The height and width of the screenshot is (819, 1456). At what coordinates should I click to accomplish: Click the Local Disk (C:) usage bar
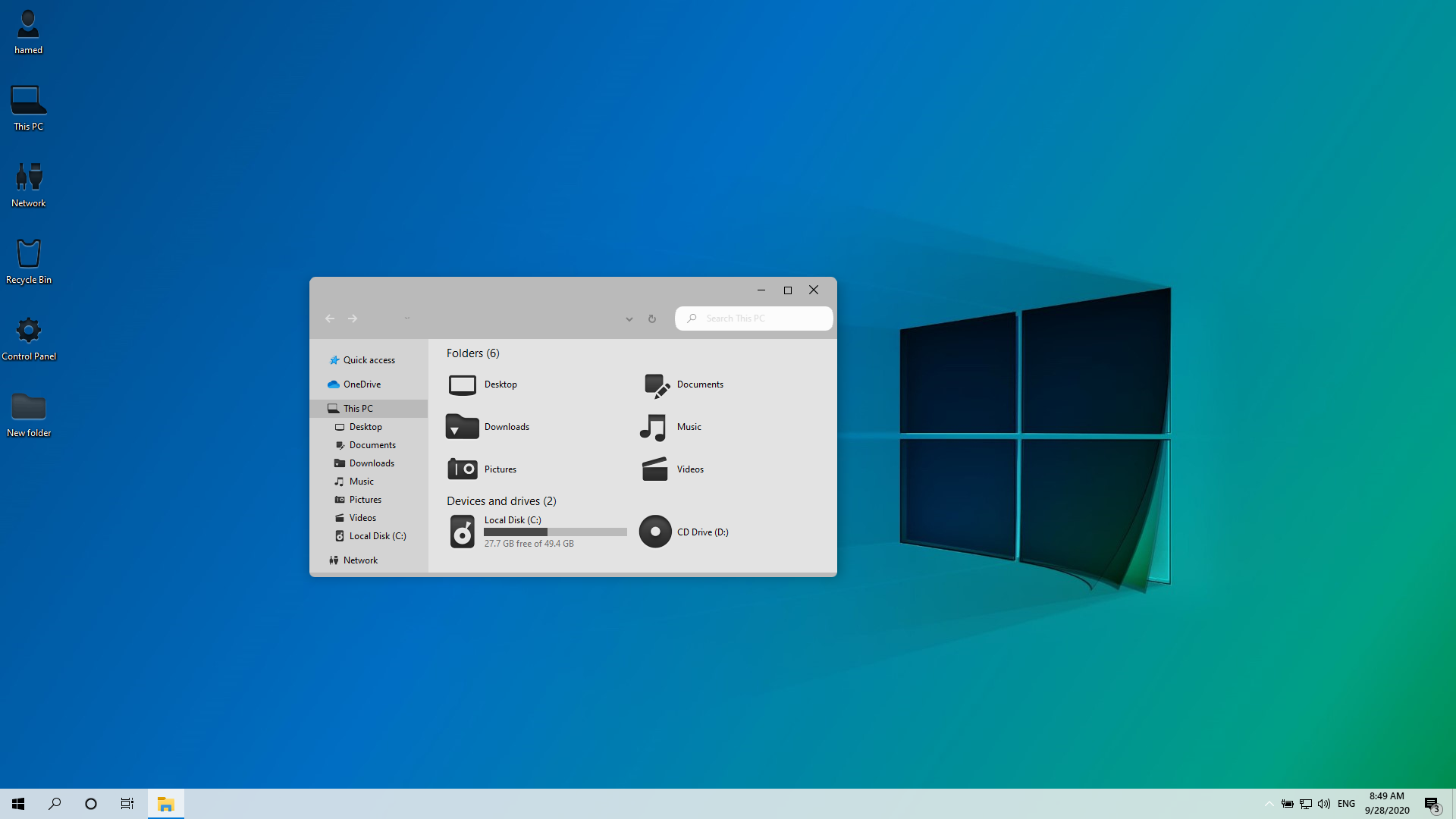click(555, 532)
